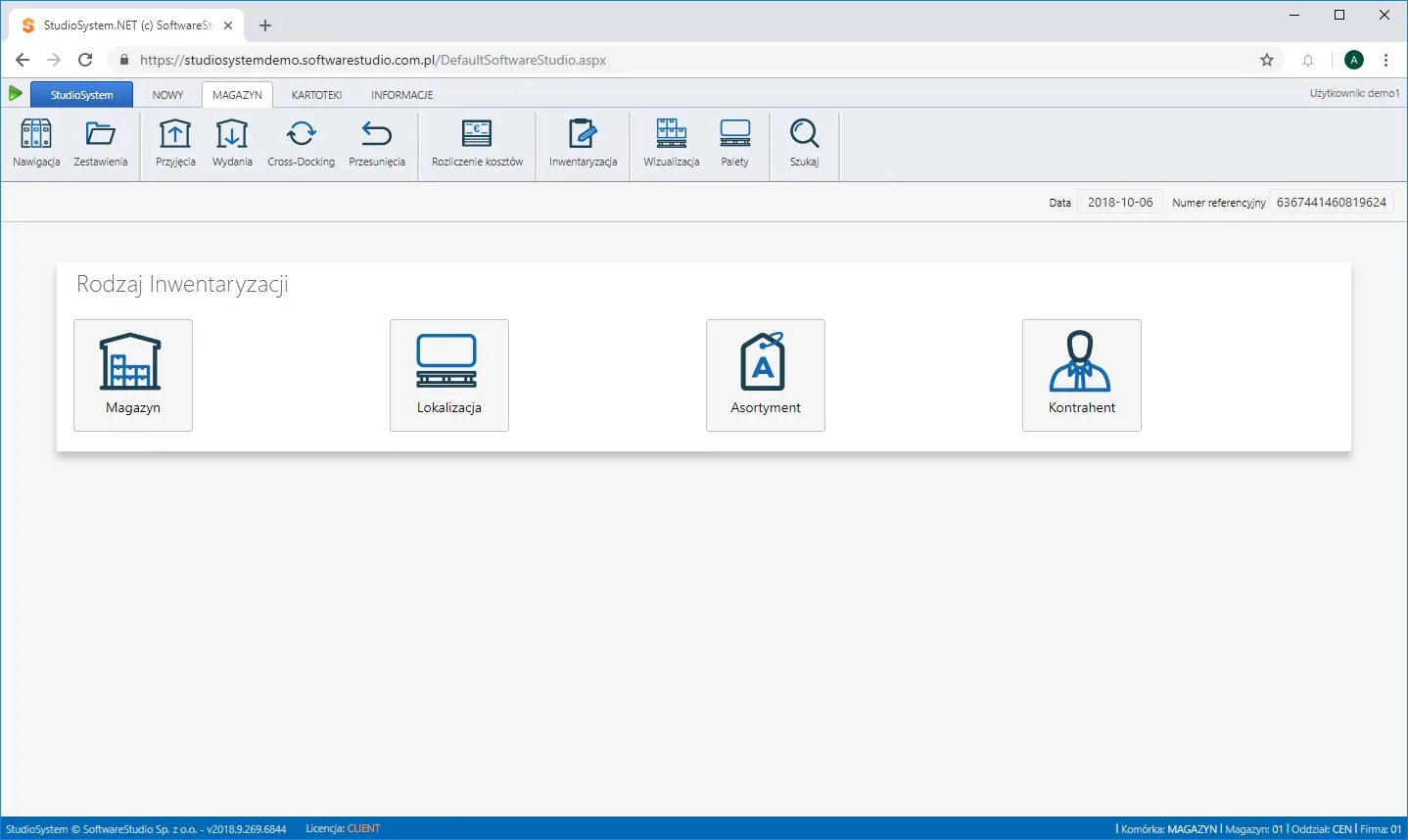1408x840 pixels.
Task: Click the StudioSystem copyright version text
Action: click(x=146, y=828)
